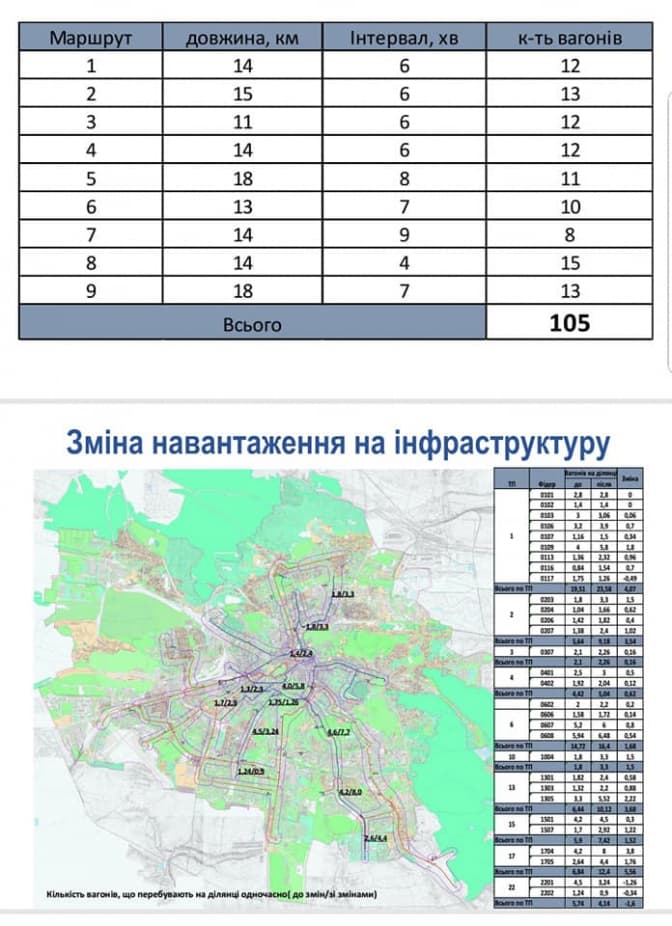Click the length value 15 for route 2
The height and width of the screenshot is (926, 672).
click(241, 97)
